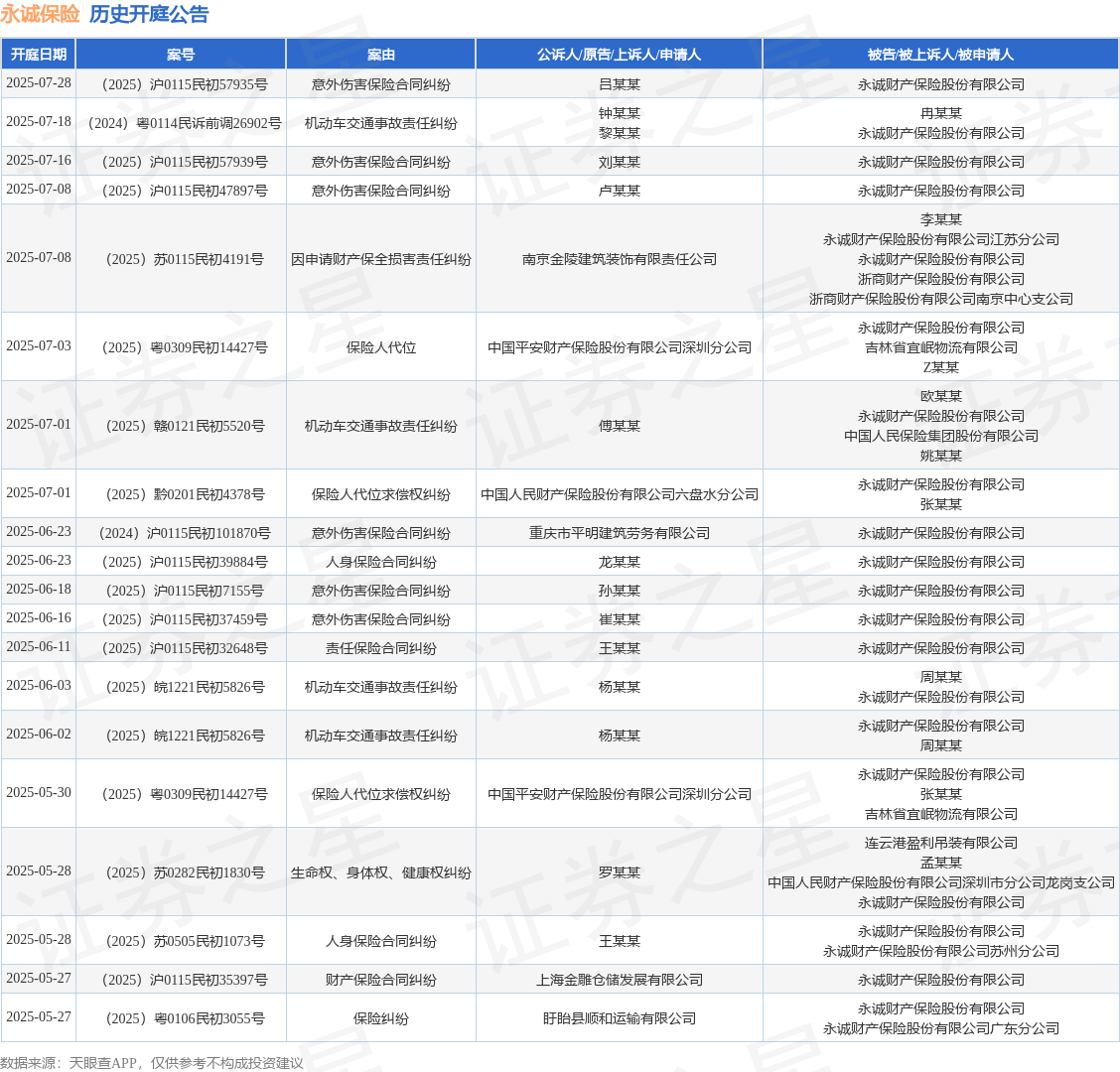Select cause 生命权、身体权、健康权纠纷
Screen dimensions: 1120x1072
tap(380, 872)
